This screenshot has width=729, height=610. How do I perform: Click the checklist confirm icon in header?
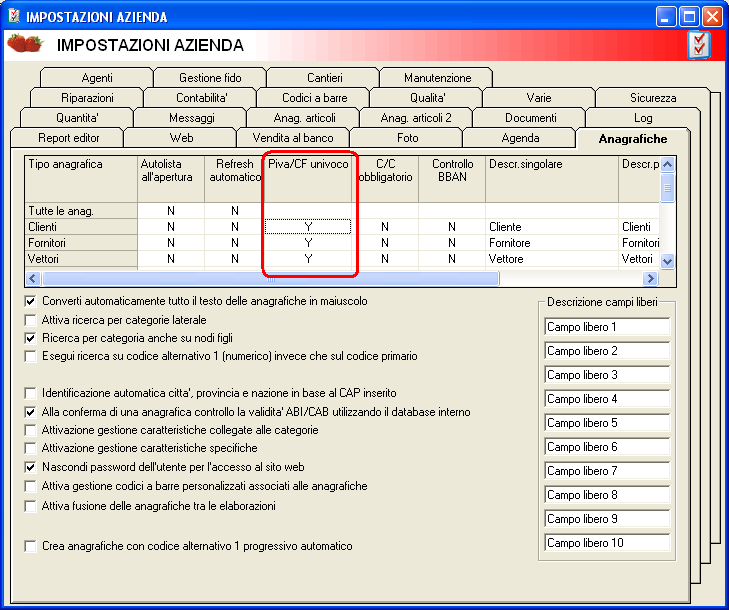coord(699,45)
